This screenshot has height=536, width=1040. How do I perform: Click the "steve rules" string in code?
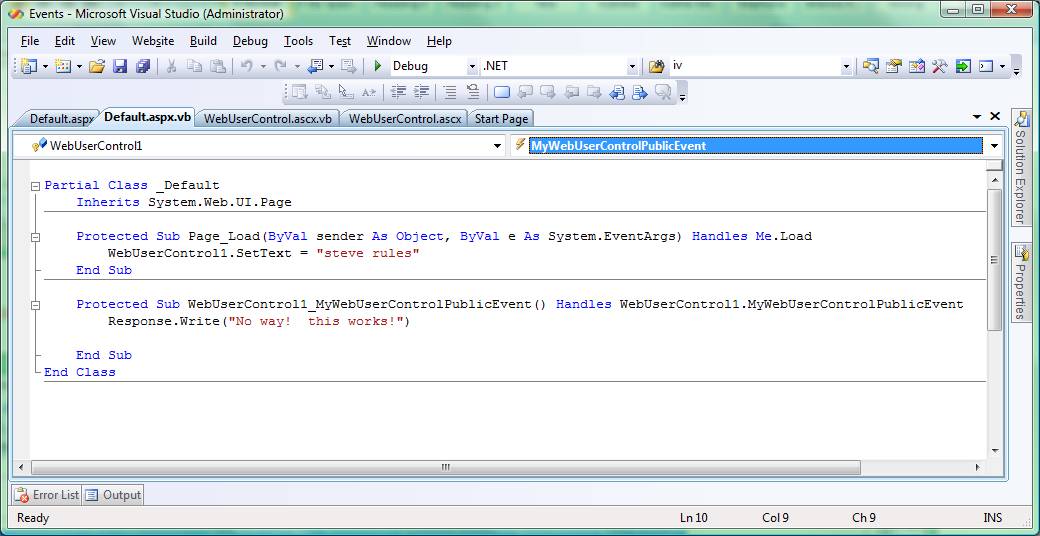[368, 253]
